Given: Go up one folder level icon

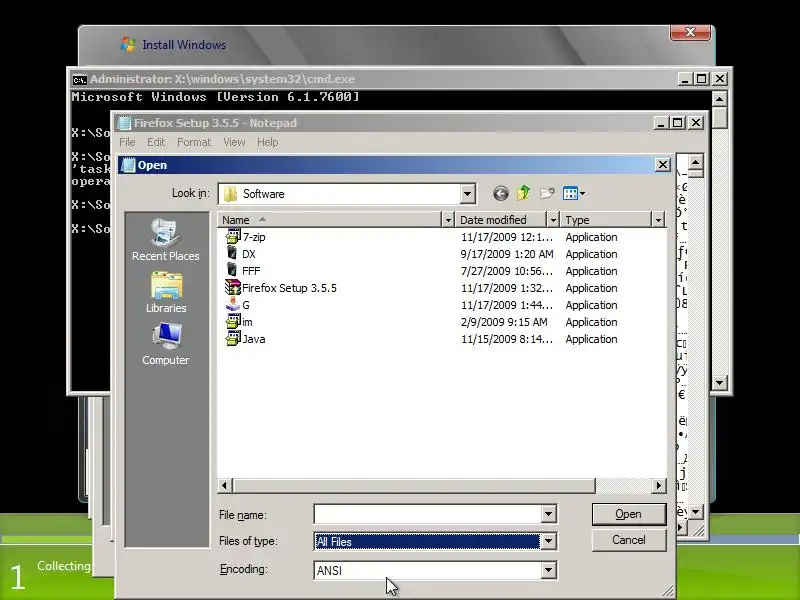Looking at the screenshot, I should coord(523,193).
